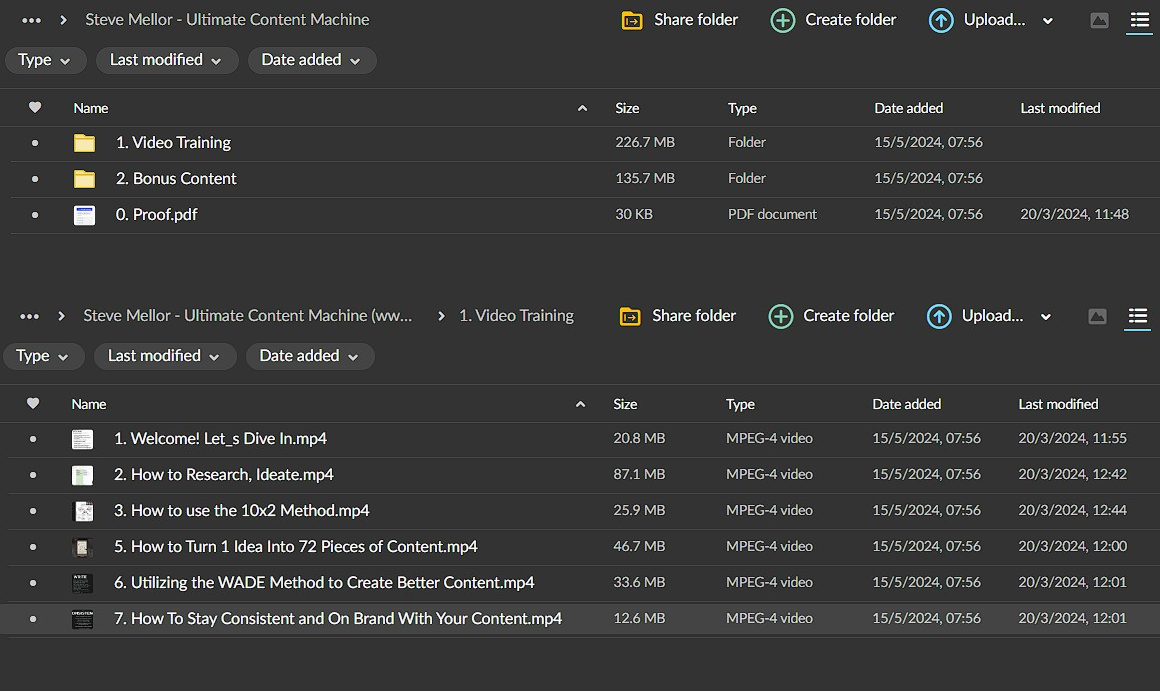Toggle the dot marker for 0. Proof.pdf row

[35, 215]
